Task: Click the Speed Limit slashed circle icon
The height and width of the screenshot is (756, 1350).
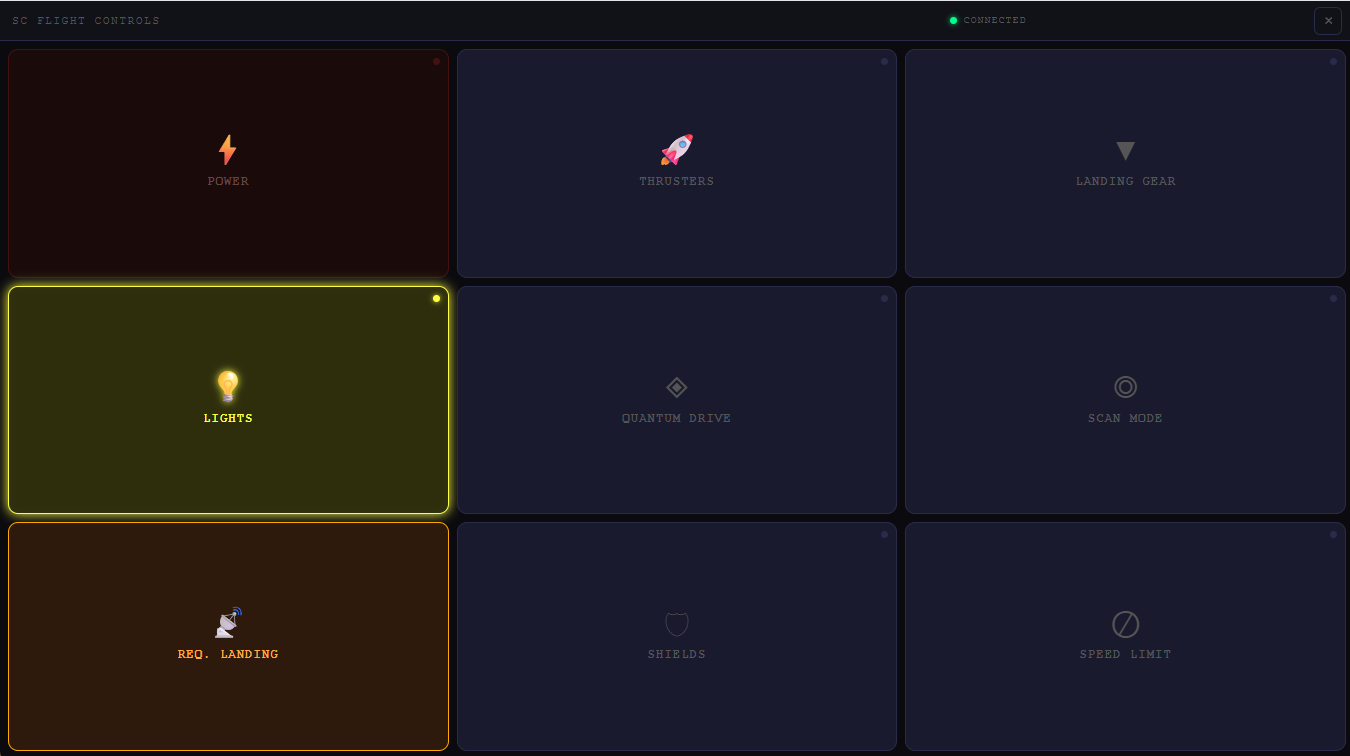Action: (1125, 624)
